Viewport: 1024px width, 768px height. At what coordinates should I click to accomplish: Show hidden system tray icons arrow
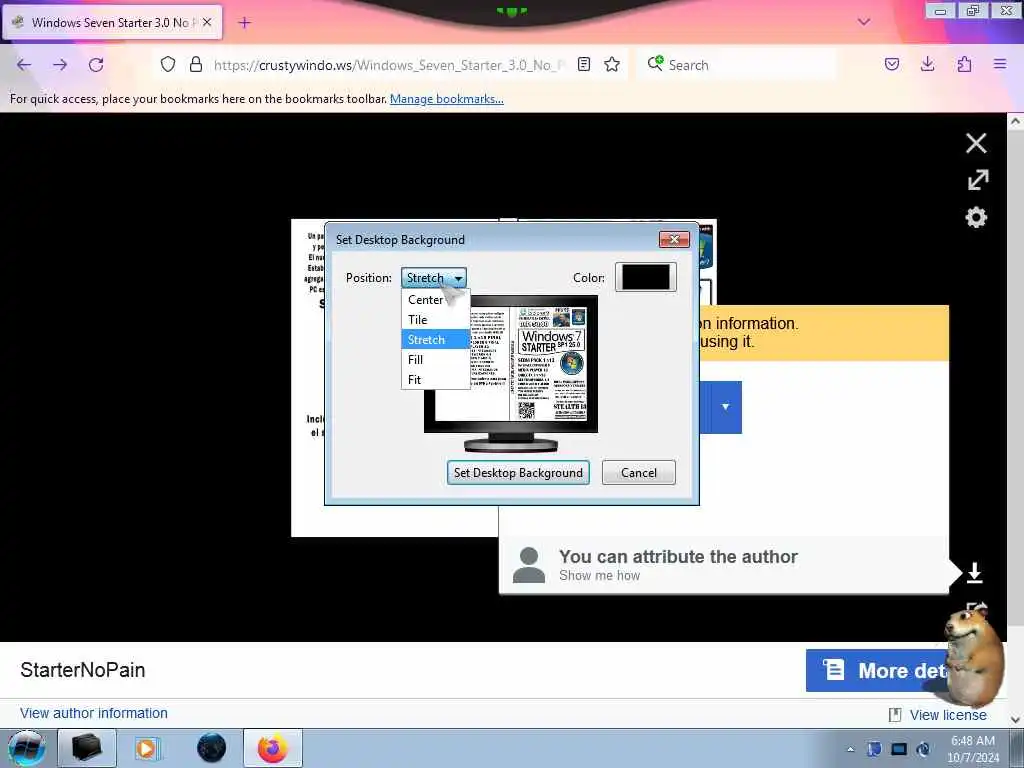click(x=850, y=749)
